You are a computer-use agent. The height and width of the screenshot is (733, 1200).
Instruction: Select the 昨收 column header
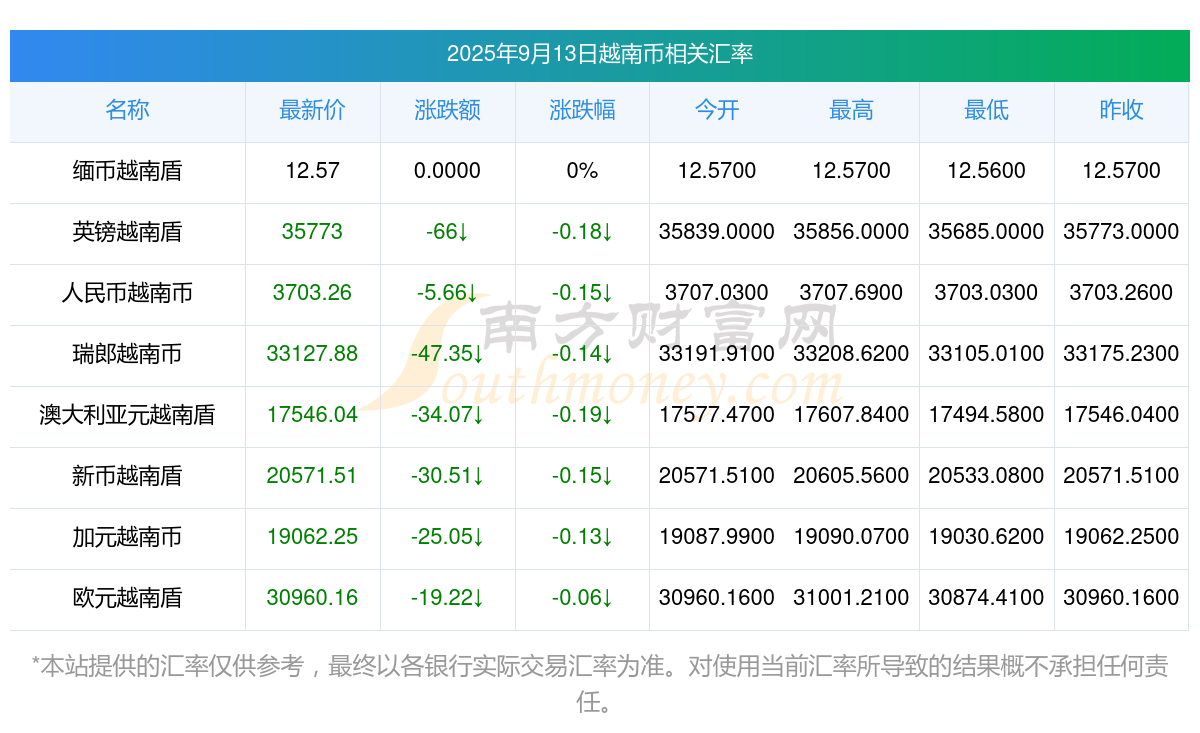1121,111
